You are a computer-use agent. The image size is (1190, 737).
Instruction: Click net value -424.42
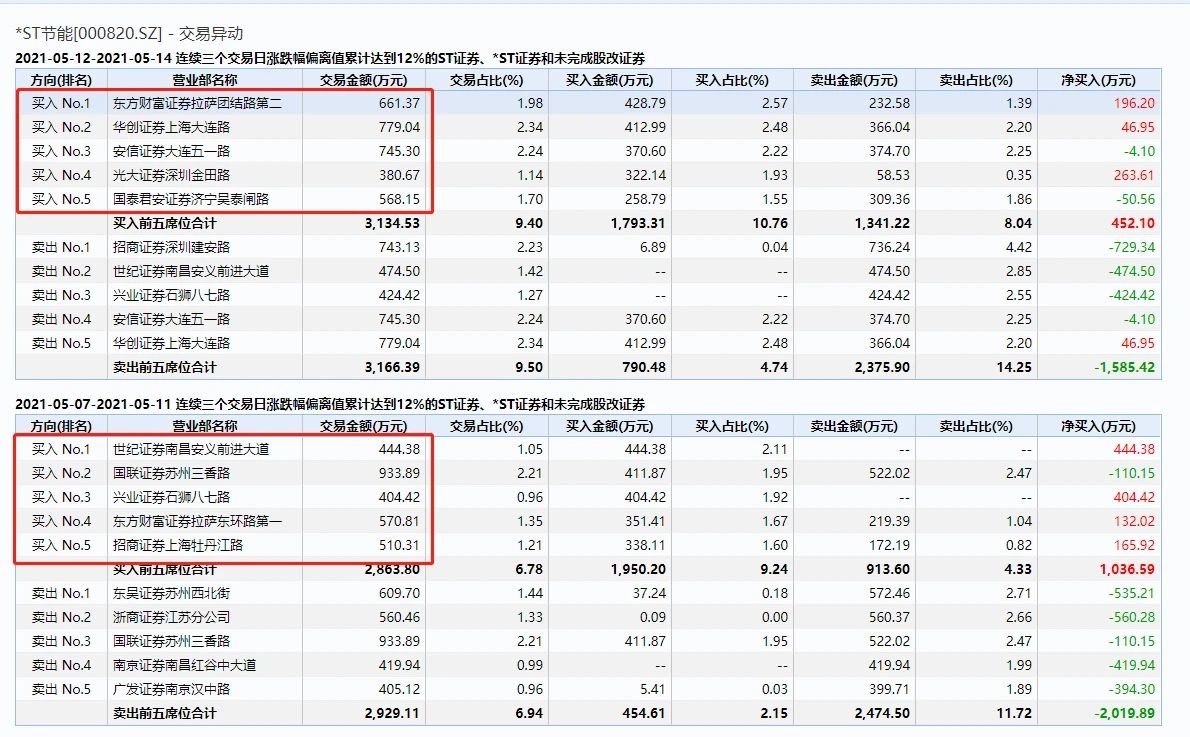pyautogui.click(x=1132, y=295)
